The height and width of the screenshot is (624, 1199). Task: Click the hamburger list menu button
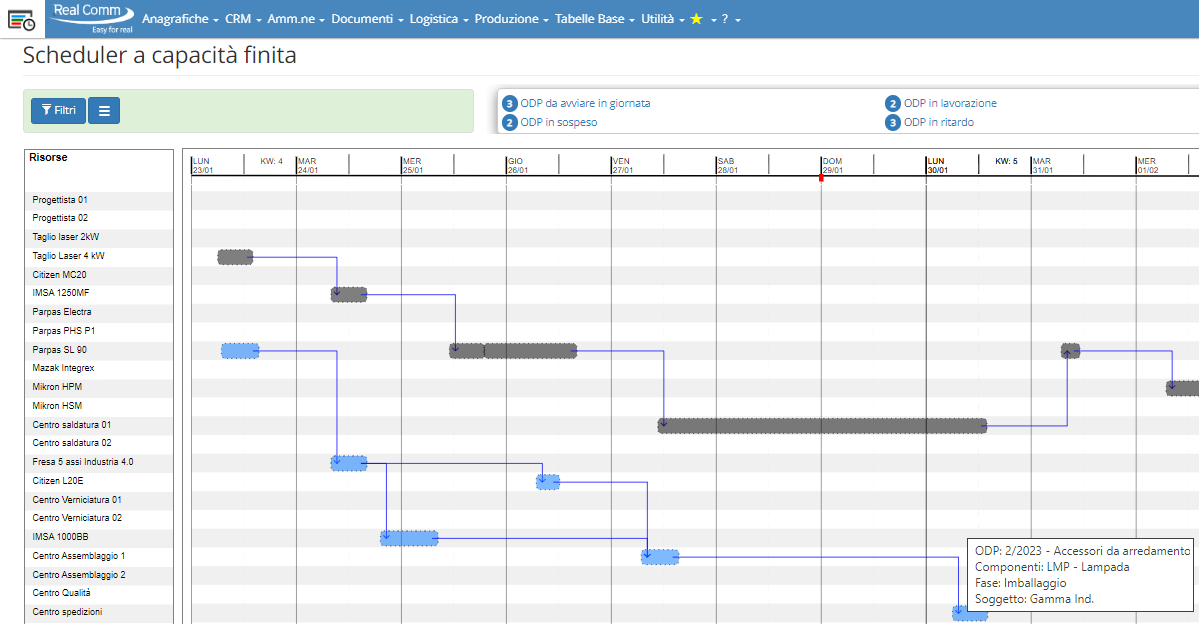(x=104, y=110)
